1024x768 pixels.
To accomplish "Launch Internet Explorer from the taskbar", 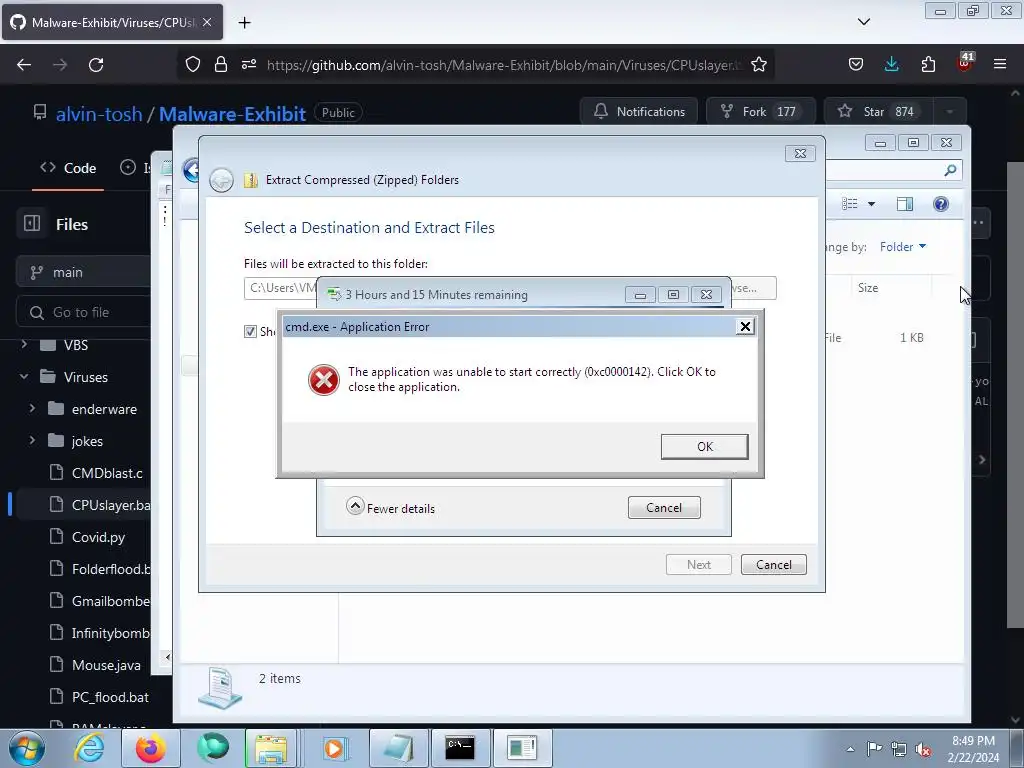I will 89,748.
